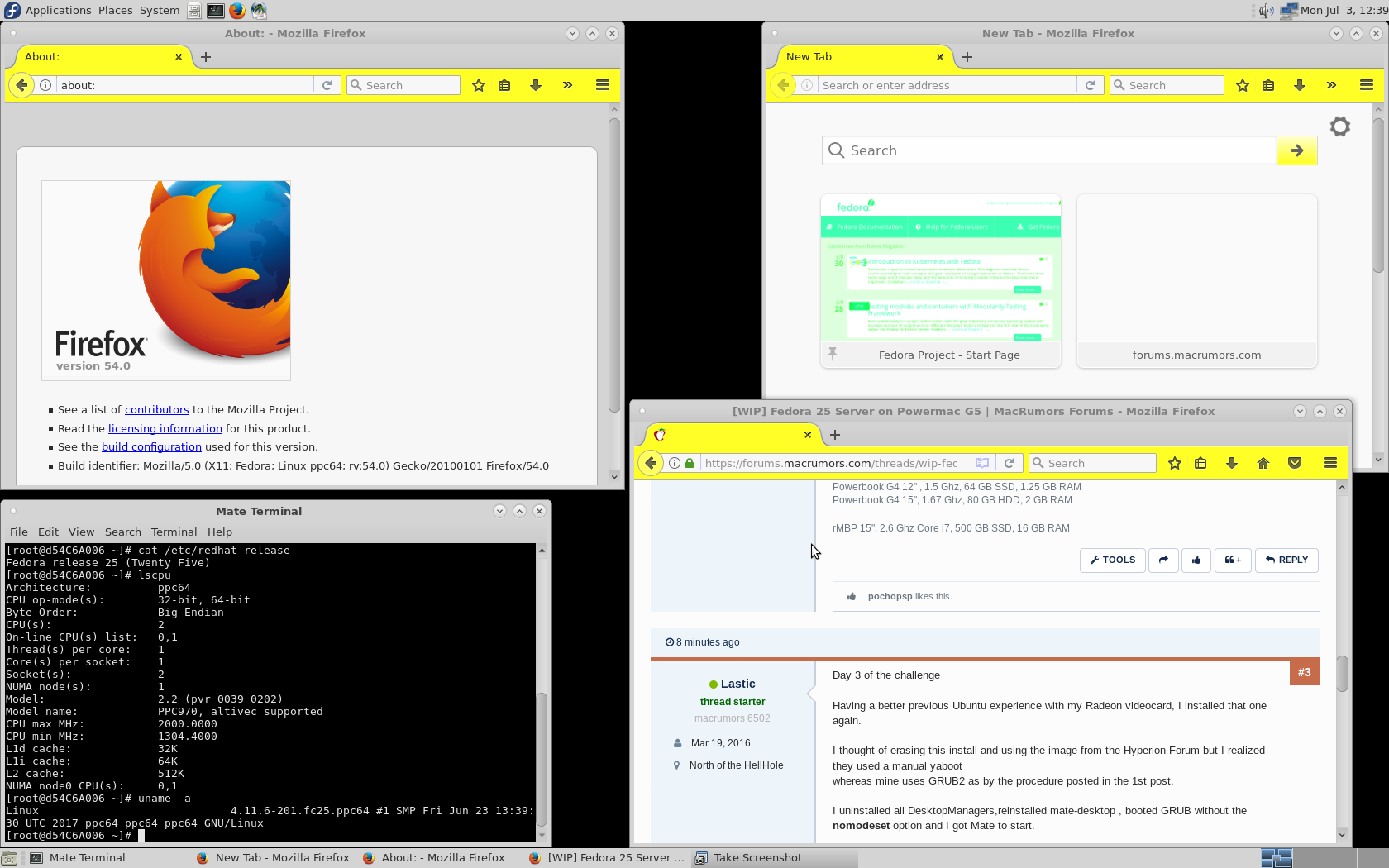The height and width of the screenshot is (868, 1389).
Task: Open Places menu in top panel
Action: pyautogui.click(x=116, y=10)
